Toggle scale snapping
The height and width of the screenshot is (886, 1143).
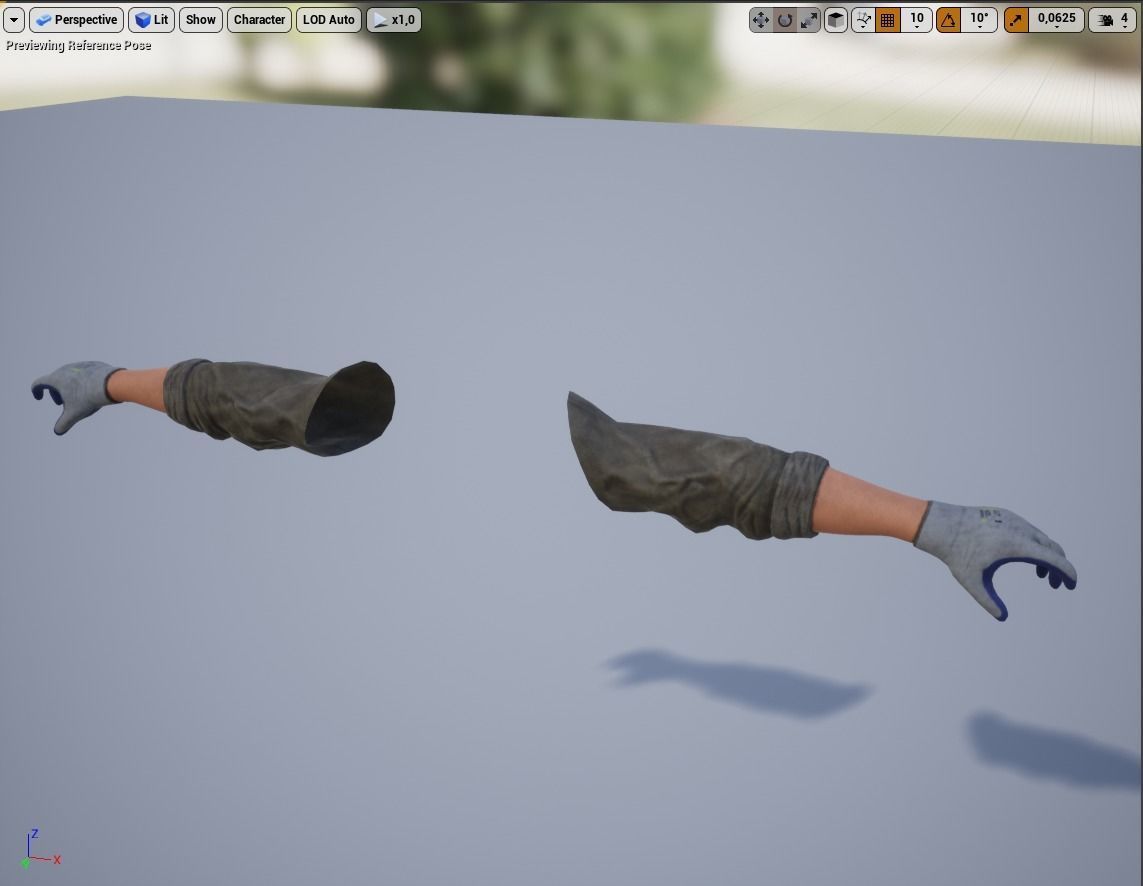pos(1016,20)
